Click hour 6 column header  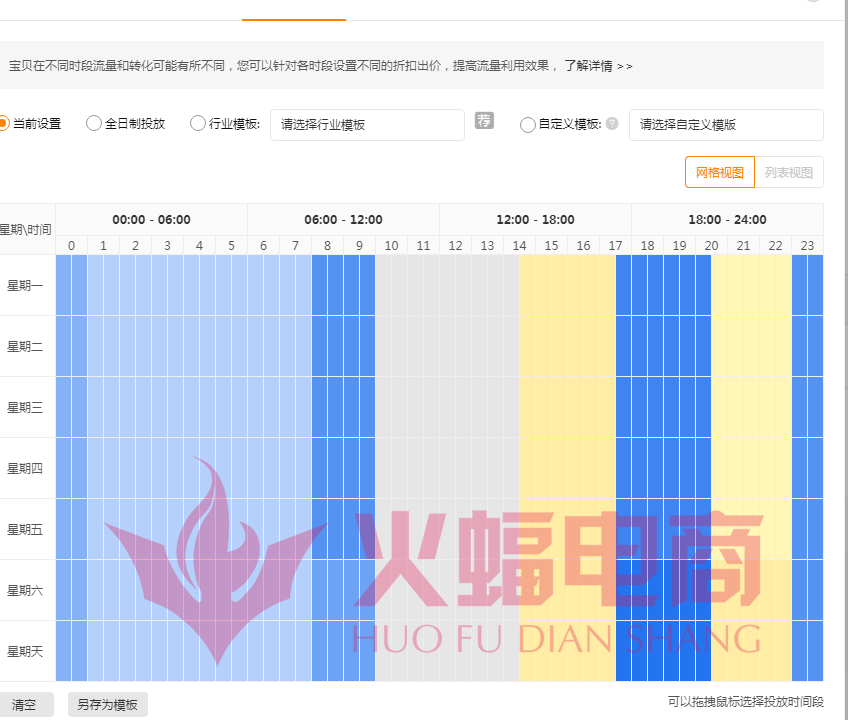263,246
